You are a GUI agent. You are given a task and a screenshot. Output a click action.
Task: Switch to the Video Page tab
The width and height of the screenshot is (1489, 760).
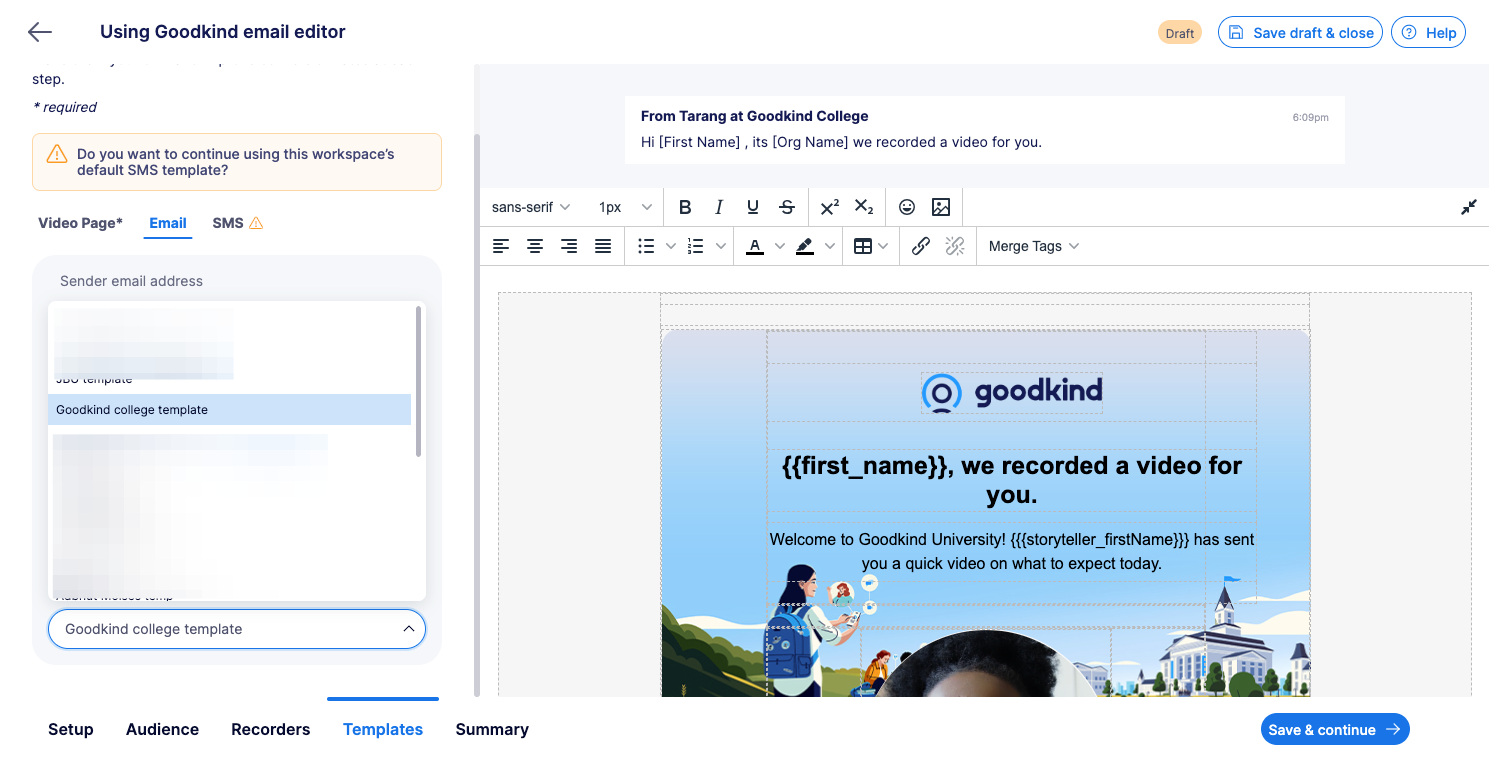[80, 223]
